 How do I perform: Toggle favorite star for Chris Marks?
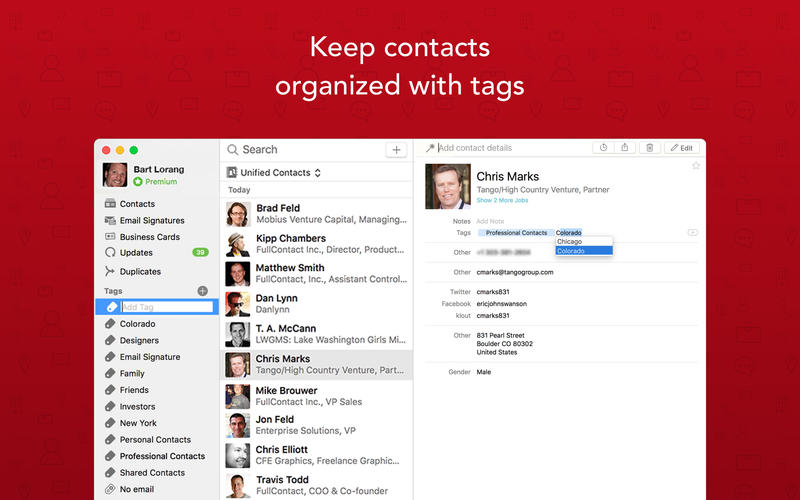pos(696,166)
